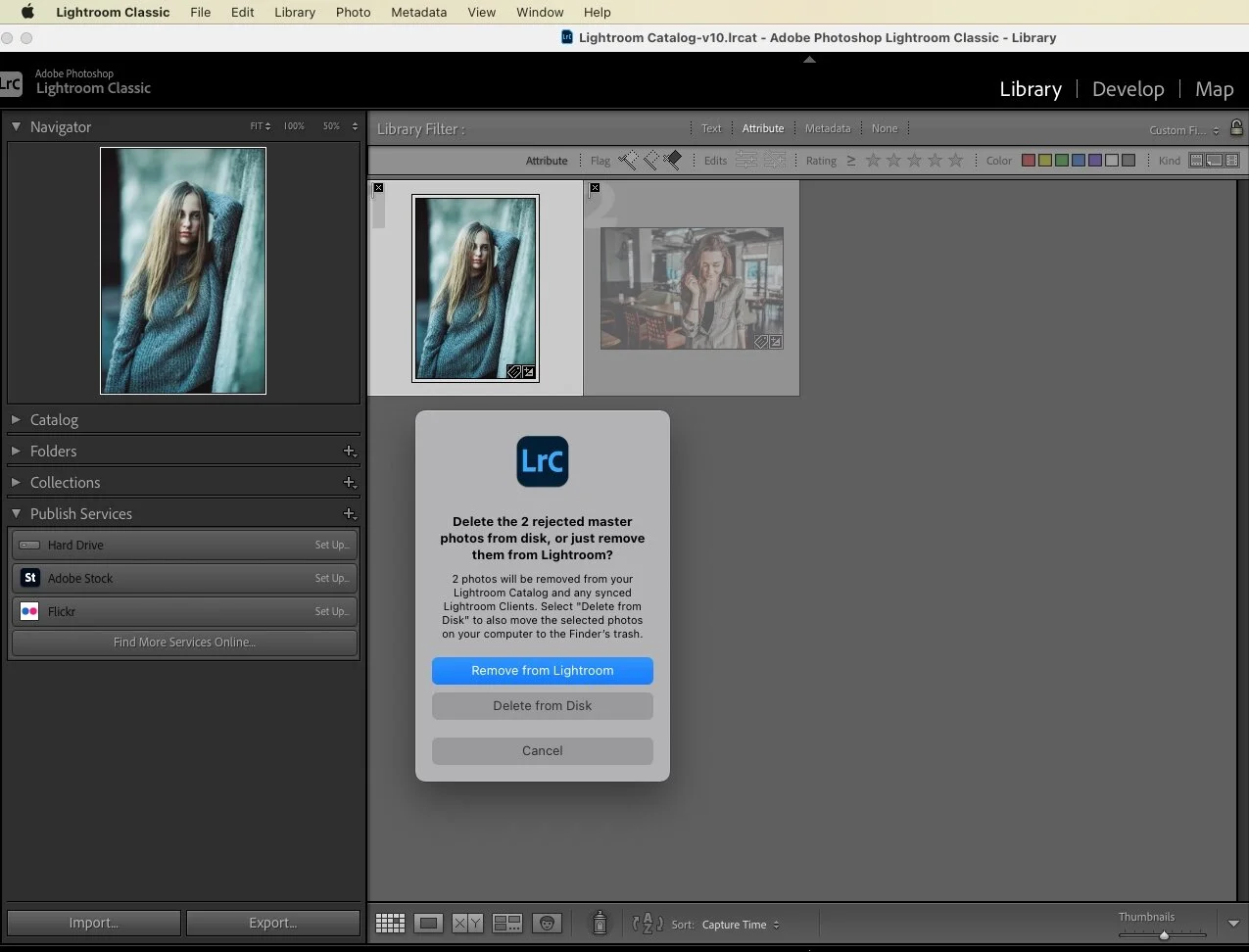The image size is (1249, 952).
Task: Select the Painter spray can tool
Action: [600, 923]
